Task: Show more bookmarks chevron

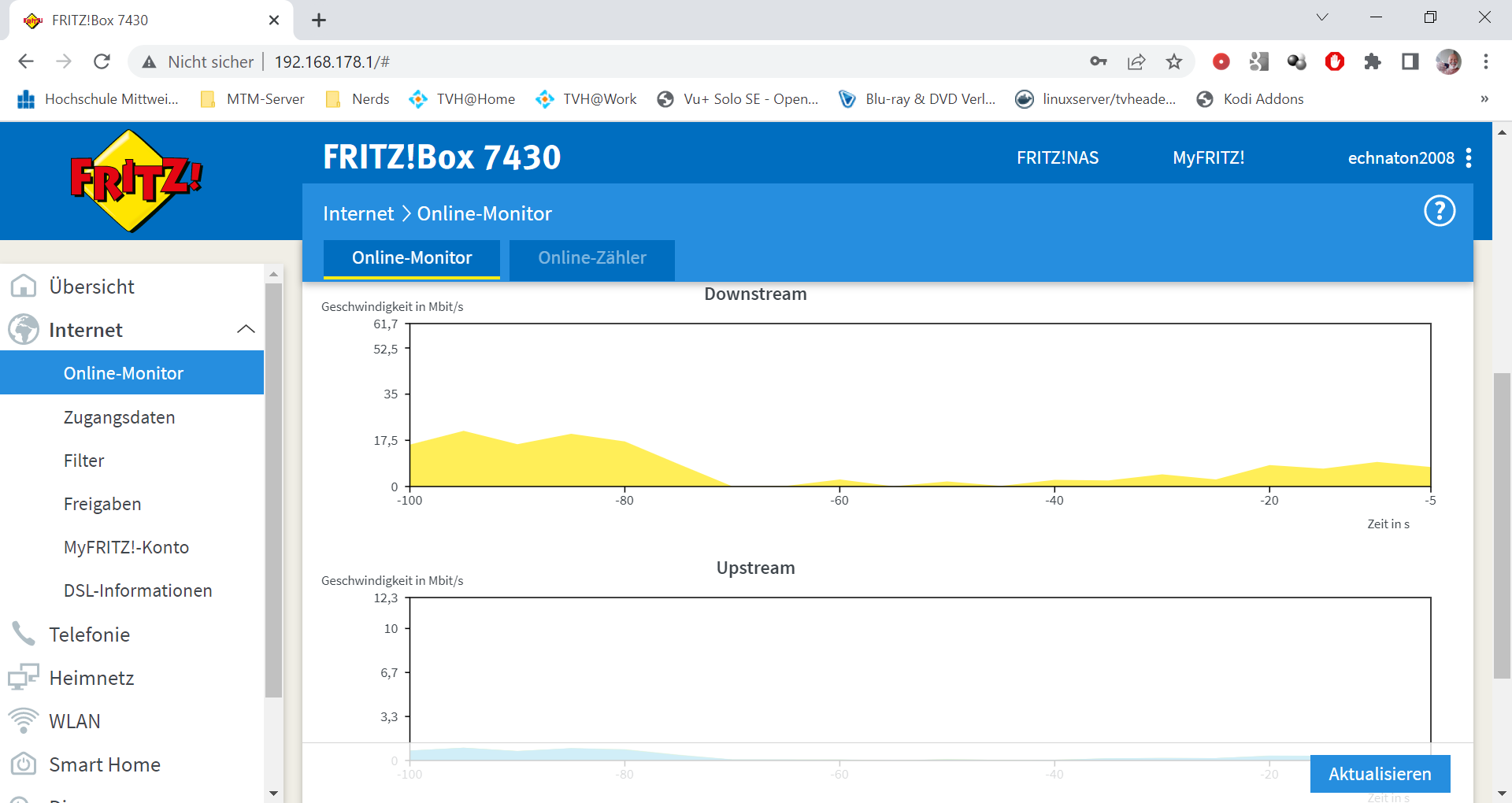Action: pos(1484,99)
